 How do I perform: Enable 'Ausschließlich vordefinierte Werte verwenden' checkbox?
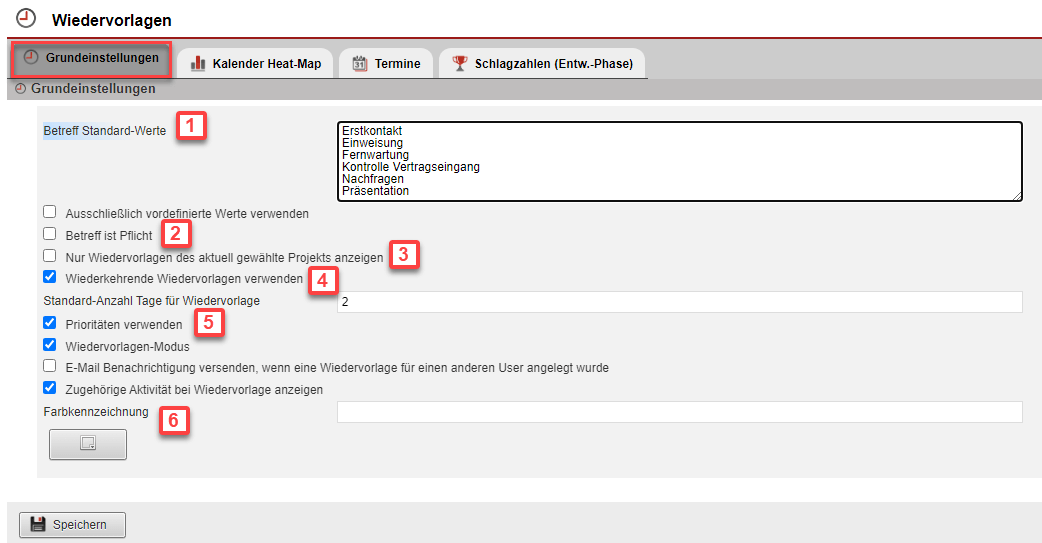50,212
